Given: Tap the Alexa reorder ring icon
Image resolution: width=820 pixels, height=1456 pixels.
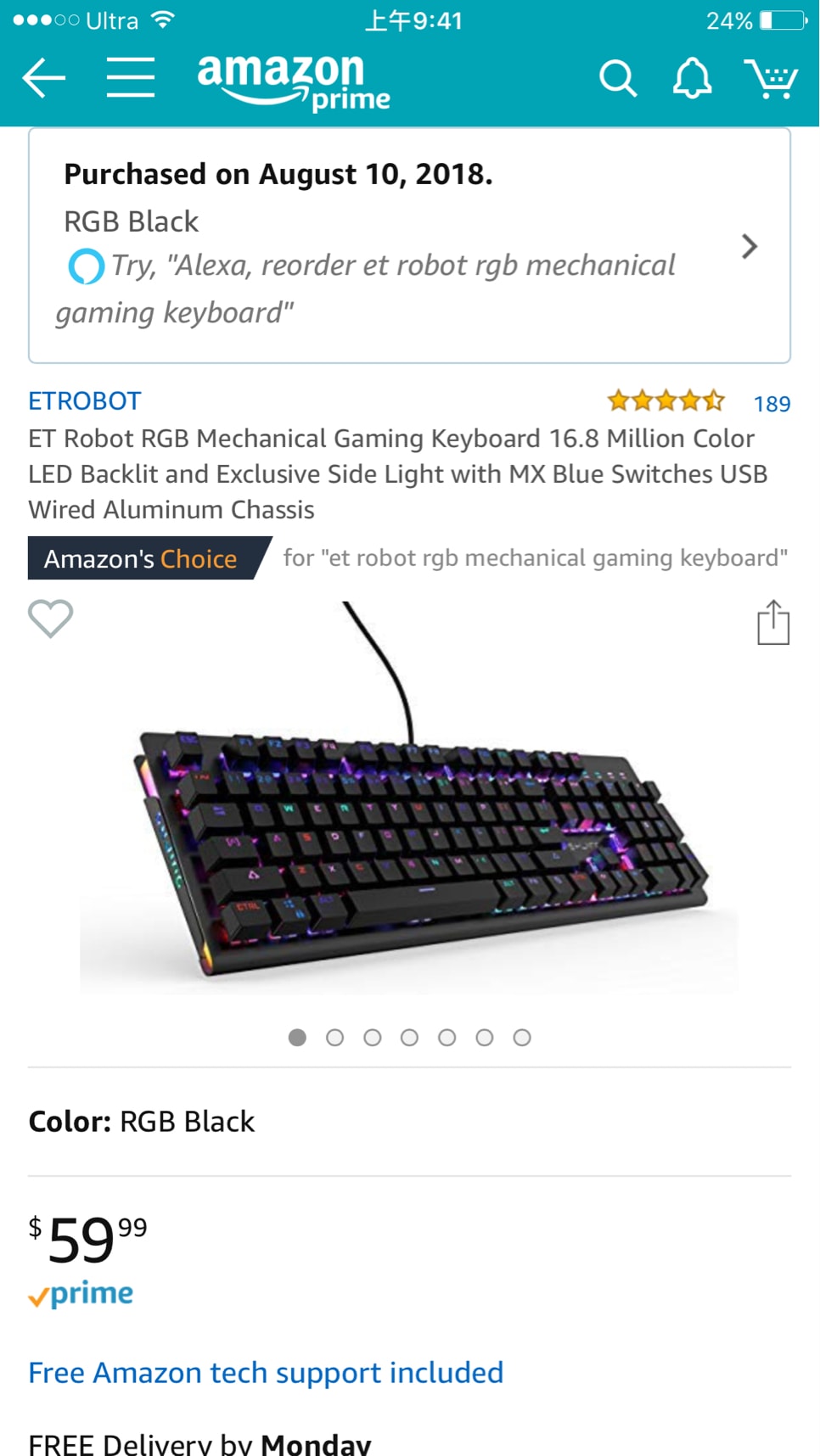Looking at the screenshot, I should [x=87, y=266].
